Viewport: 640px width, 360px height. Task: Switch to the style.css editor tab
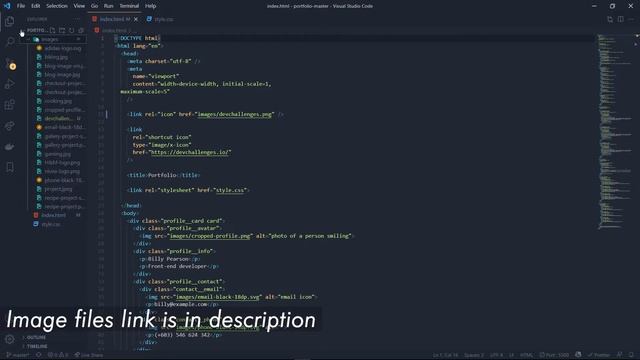[x=160, y=19]
